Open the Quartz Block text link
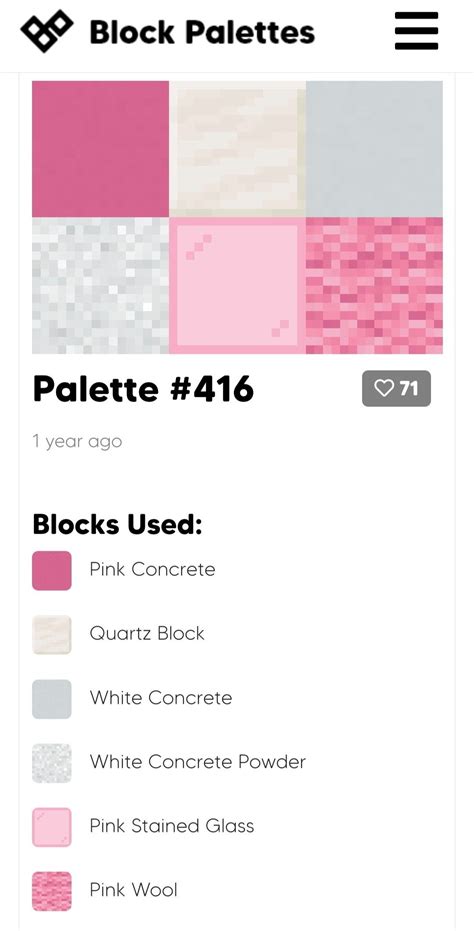474x931 pixels. 147,634
